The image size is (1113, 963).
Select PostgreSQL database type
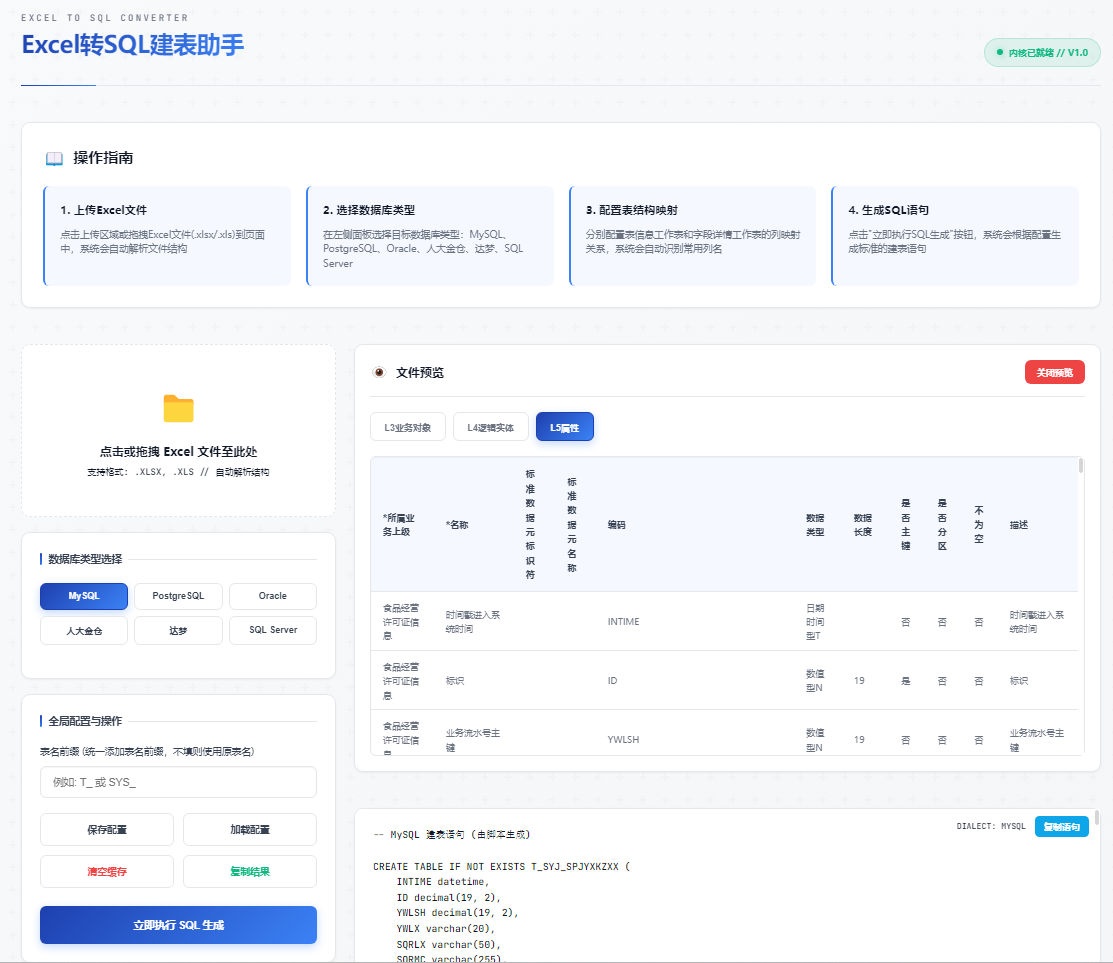coord(178,596)
